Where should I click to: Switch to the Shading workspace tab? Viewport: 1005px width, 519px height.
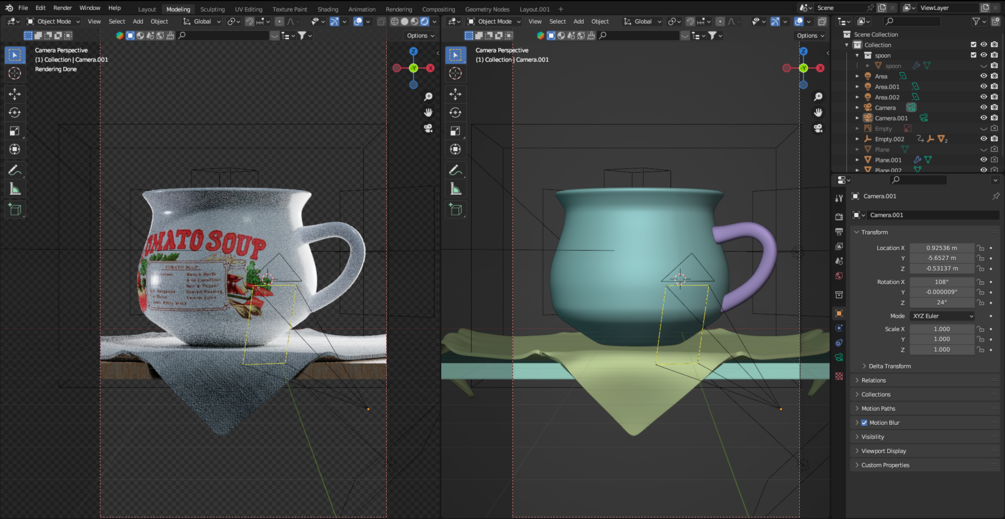click(328, 10)
